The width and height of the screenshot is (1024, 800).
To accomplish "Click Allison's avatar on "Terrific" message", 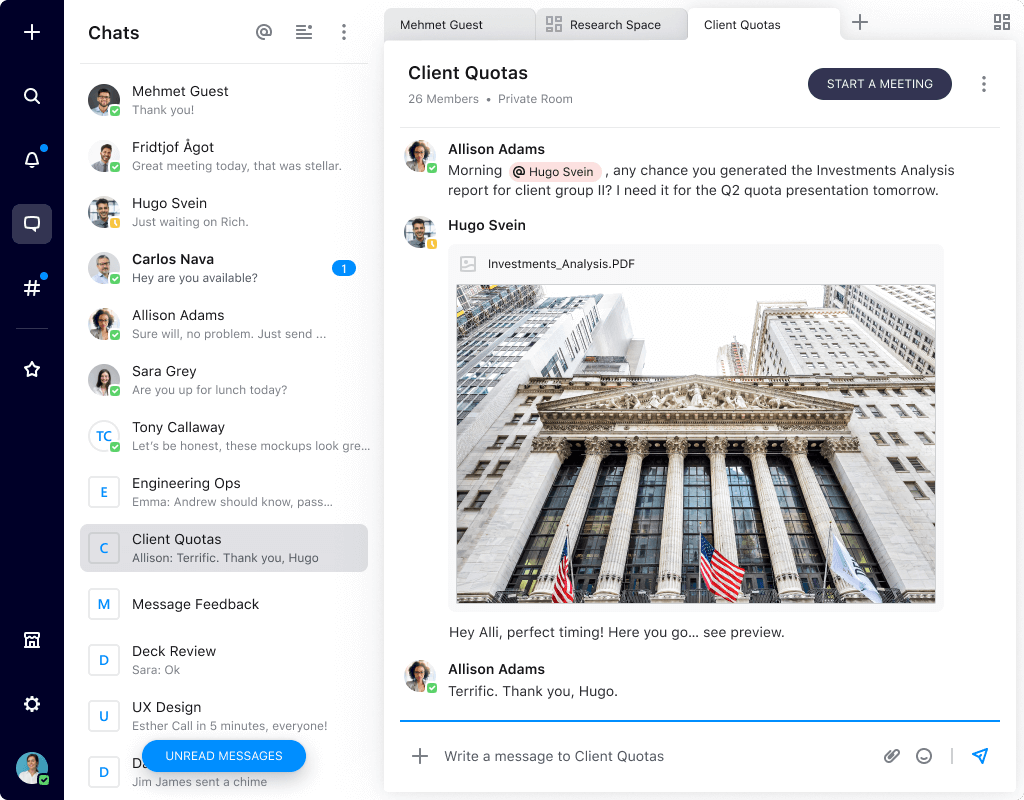I will (x=420, y=676).
